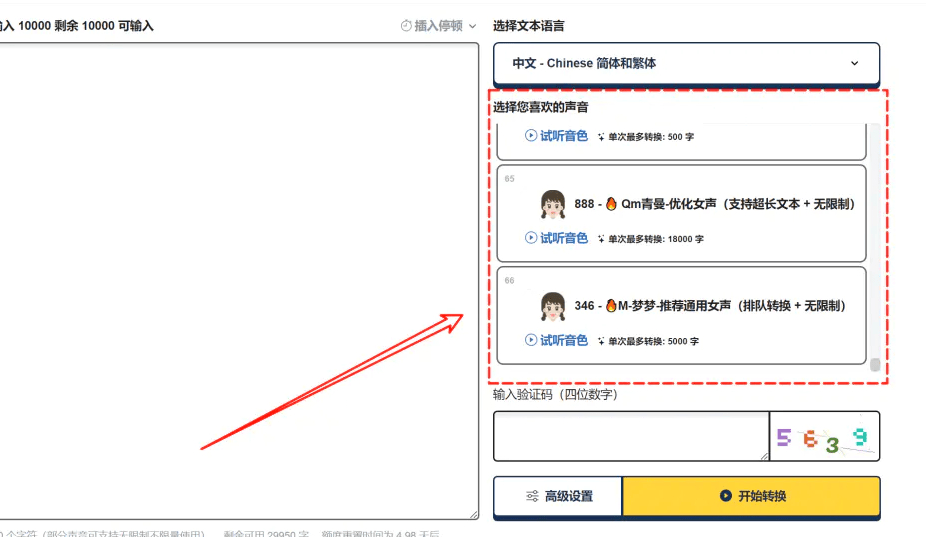Click the sparkle icon before 5000 字
The height and width of the screenshot is (537, 926).
pyautogui.click(x=601, y=341)
